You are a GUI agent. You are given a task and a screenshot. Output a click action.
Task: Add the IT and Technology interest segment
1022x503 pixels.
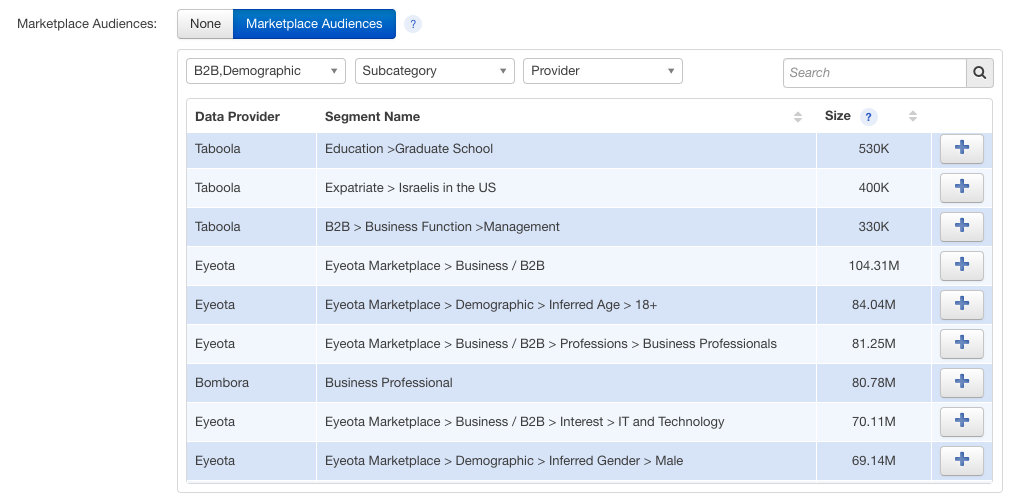tap(961, 422)
